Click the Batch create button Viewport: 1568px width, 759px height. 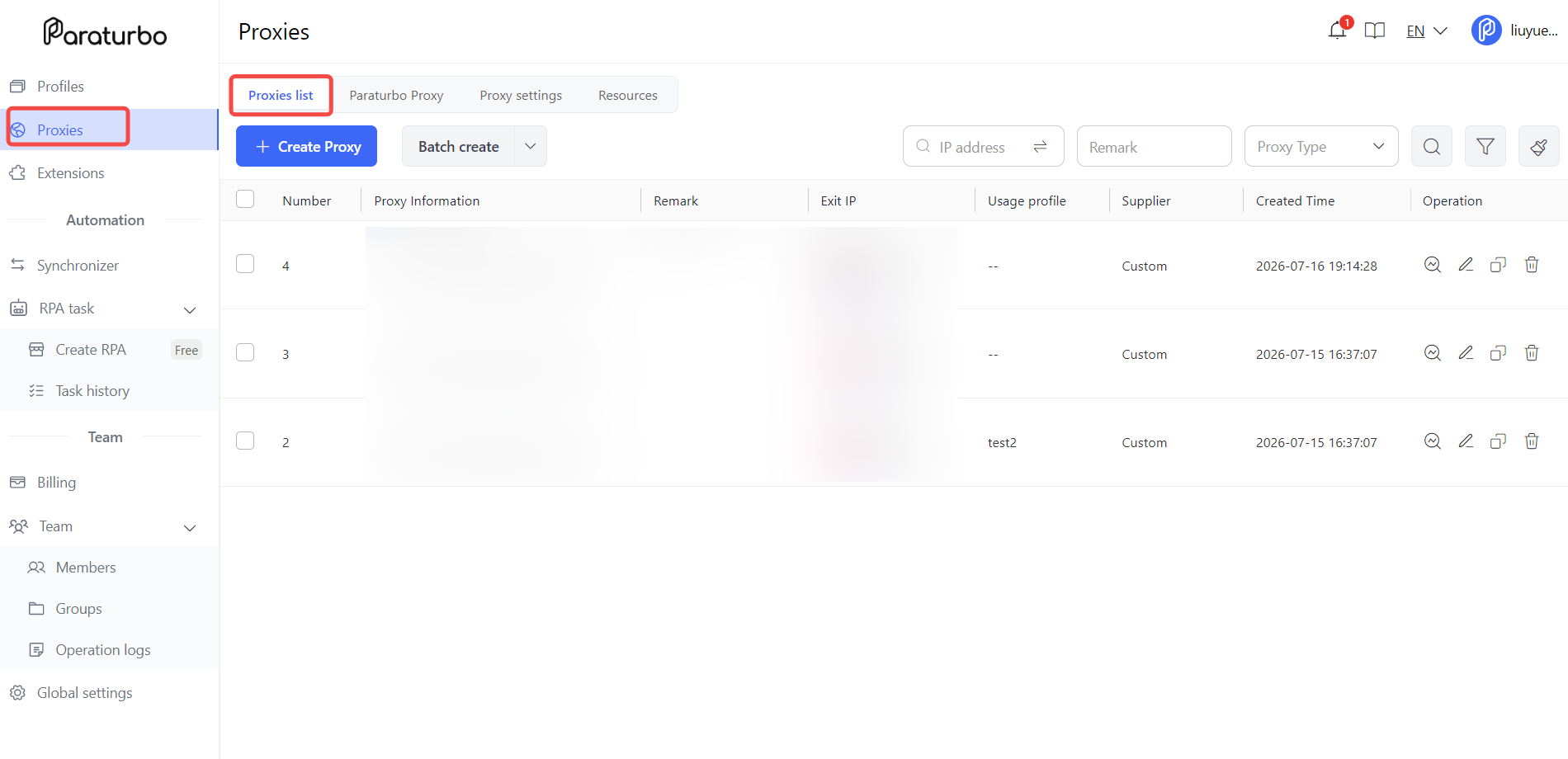(458, 146)
